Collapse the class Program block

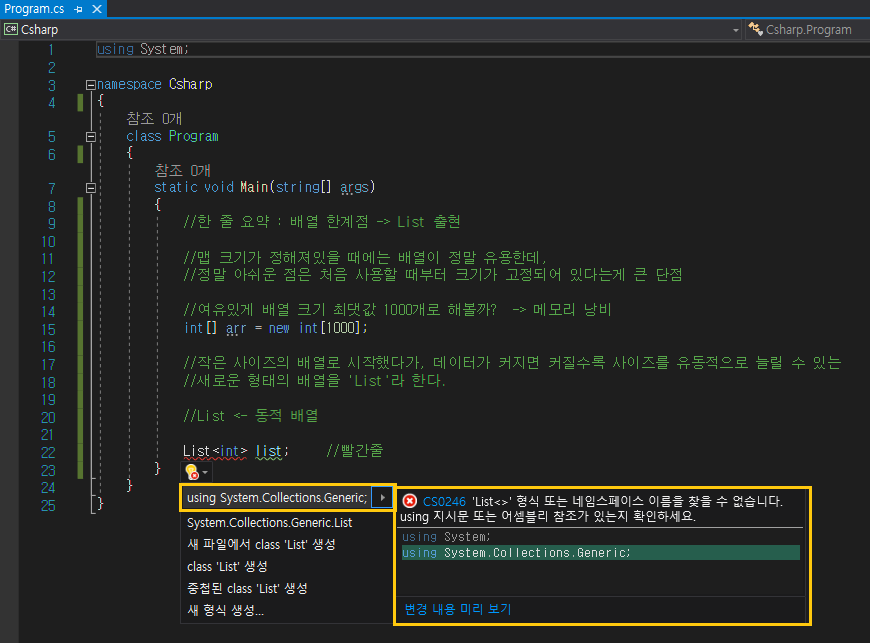pos(90,136)
